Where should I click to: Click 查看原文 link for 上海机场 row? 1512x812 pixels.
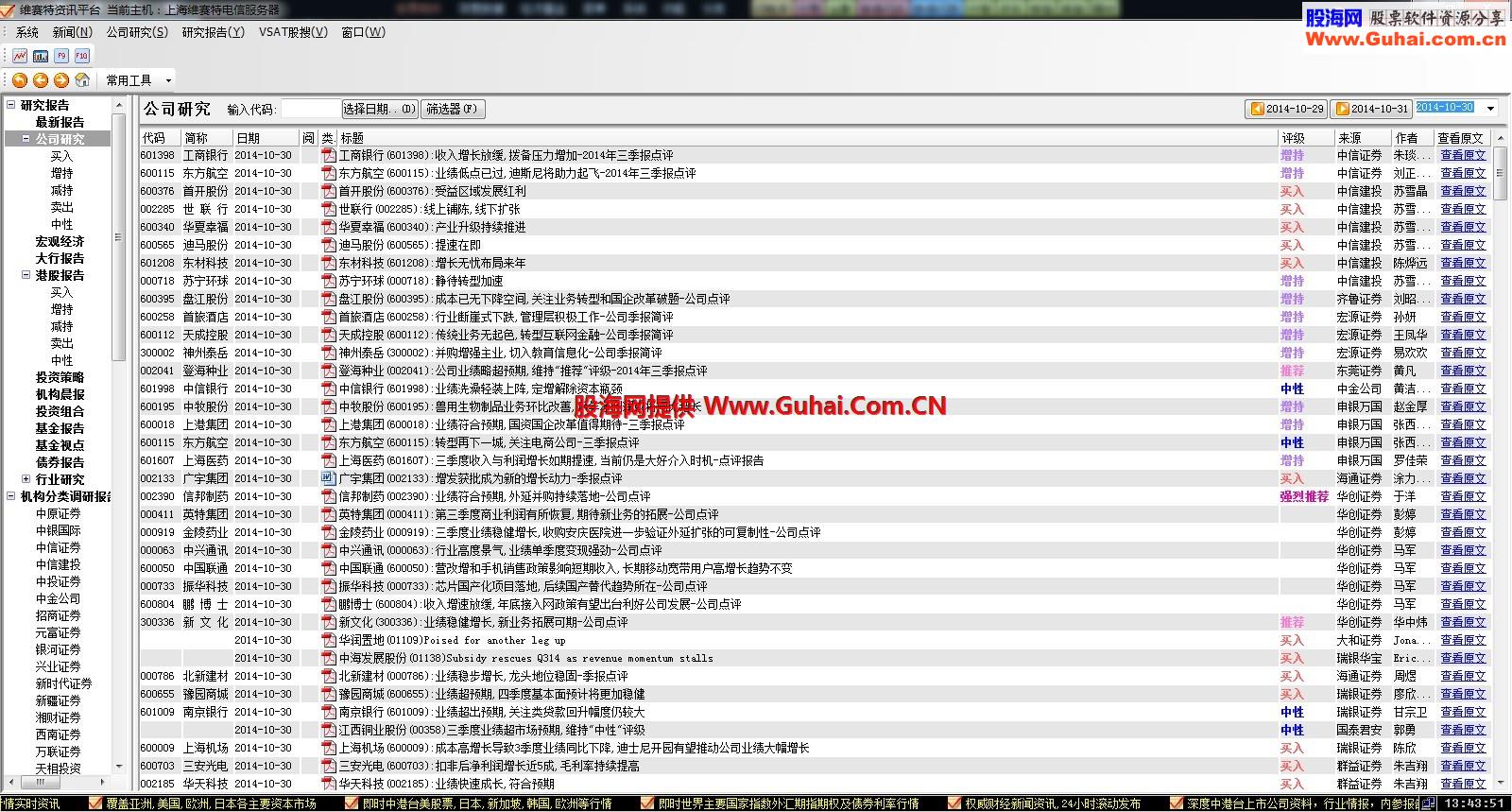1463,748
